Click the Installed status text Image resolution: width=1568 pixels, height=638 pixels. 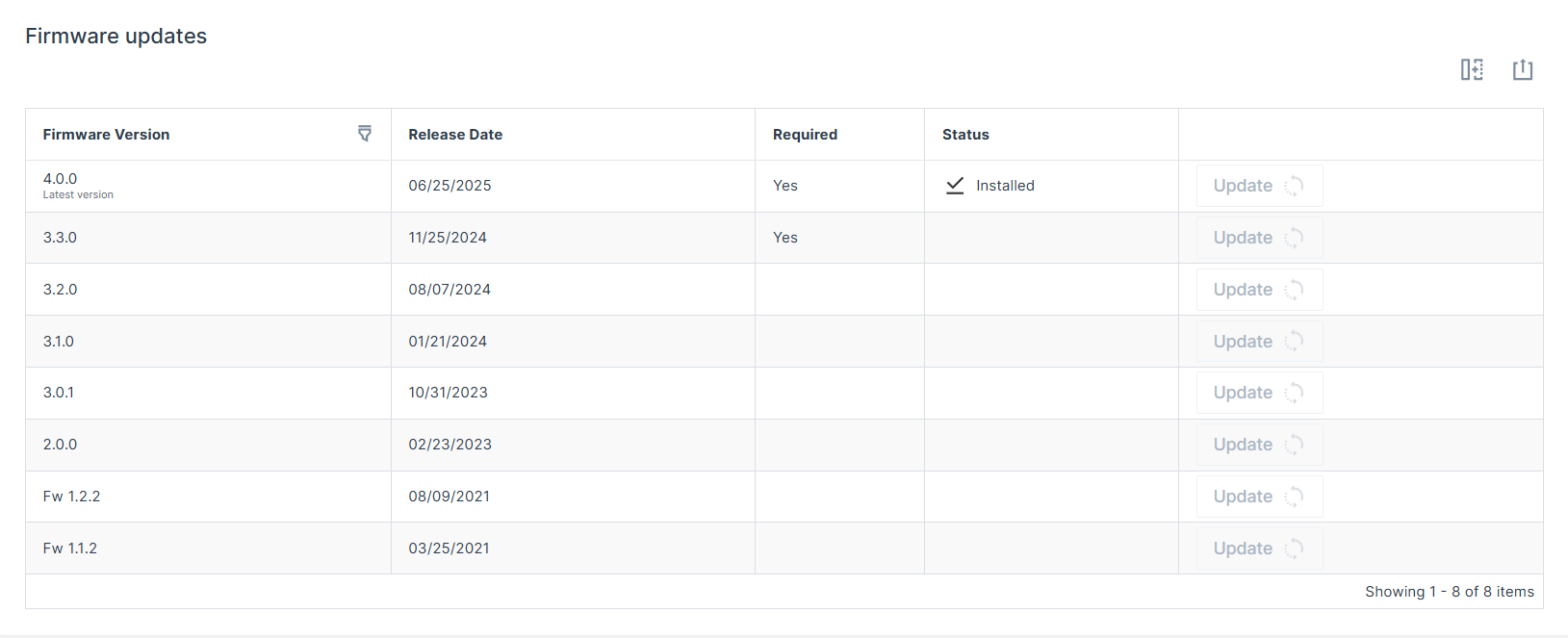point(1005,186)
